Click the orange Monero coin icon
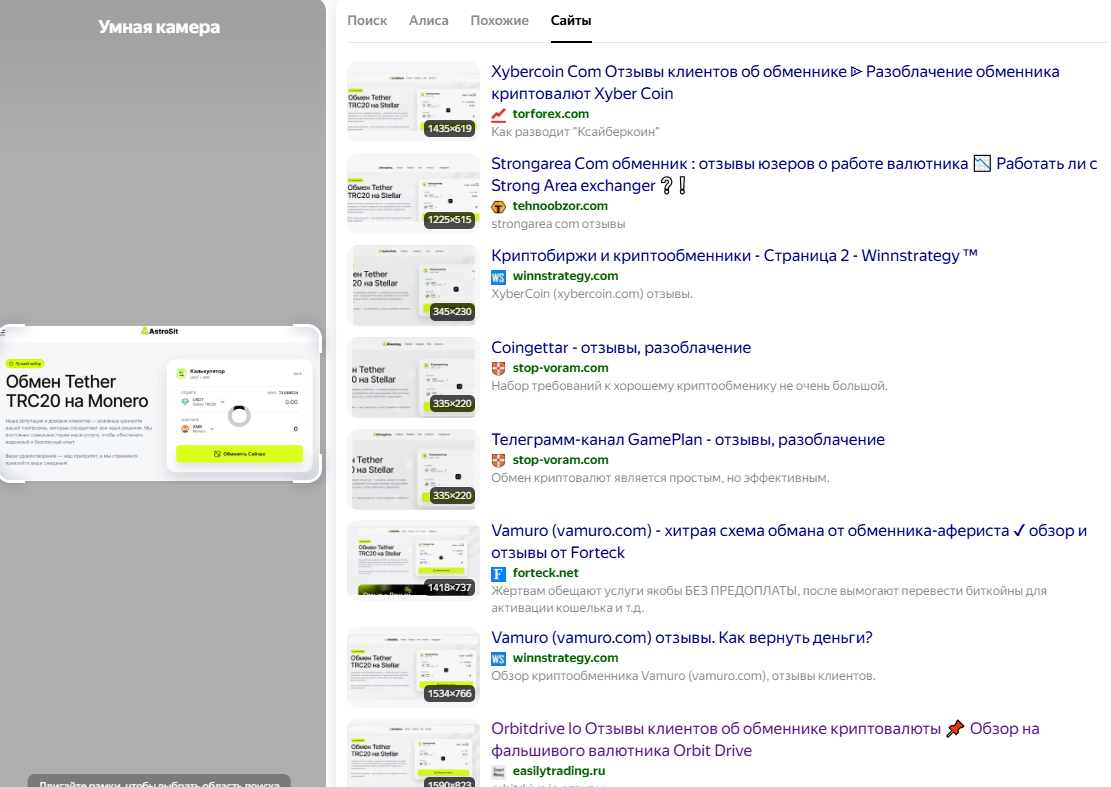Screen dimensions: 1111x787 pos(185,428)
